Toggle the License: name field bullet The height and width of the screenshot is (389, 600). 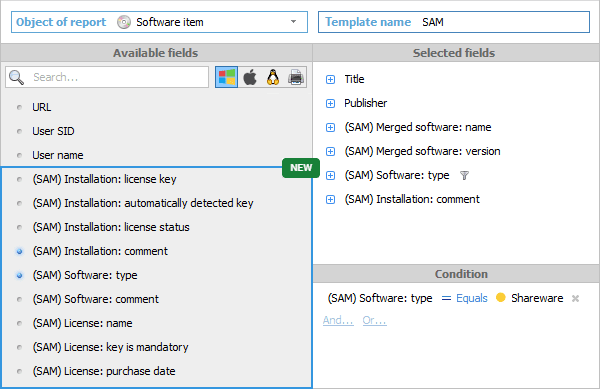(x=20, y=324)
